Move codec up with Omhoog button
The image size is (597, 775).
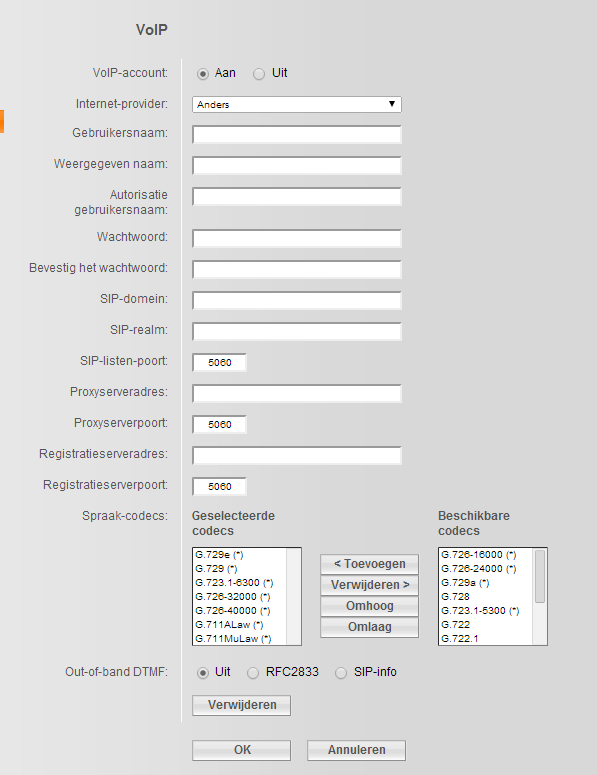(x=369, y=606)
